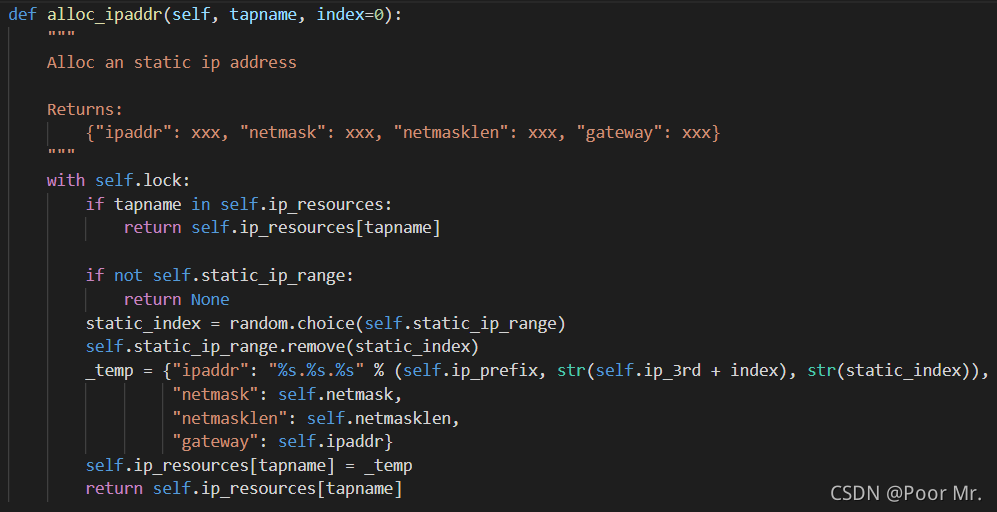Click the final return statement line
This screenshot has height=512, width=997.
(x=244, y=489)
